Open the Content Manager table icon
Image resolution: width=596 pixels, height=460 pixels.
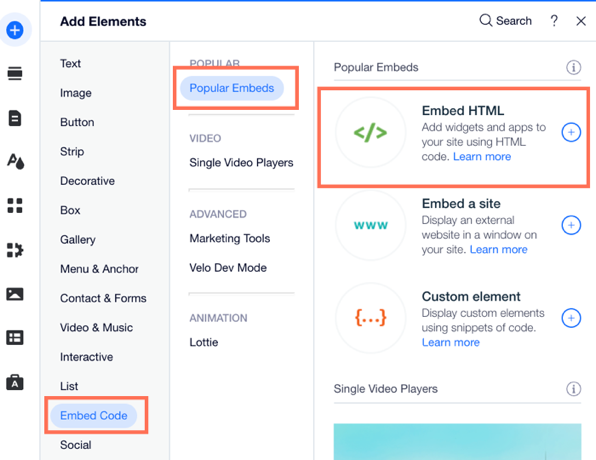pyautogui.click(x=15, y=338)
